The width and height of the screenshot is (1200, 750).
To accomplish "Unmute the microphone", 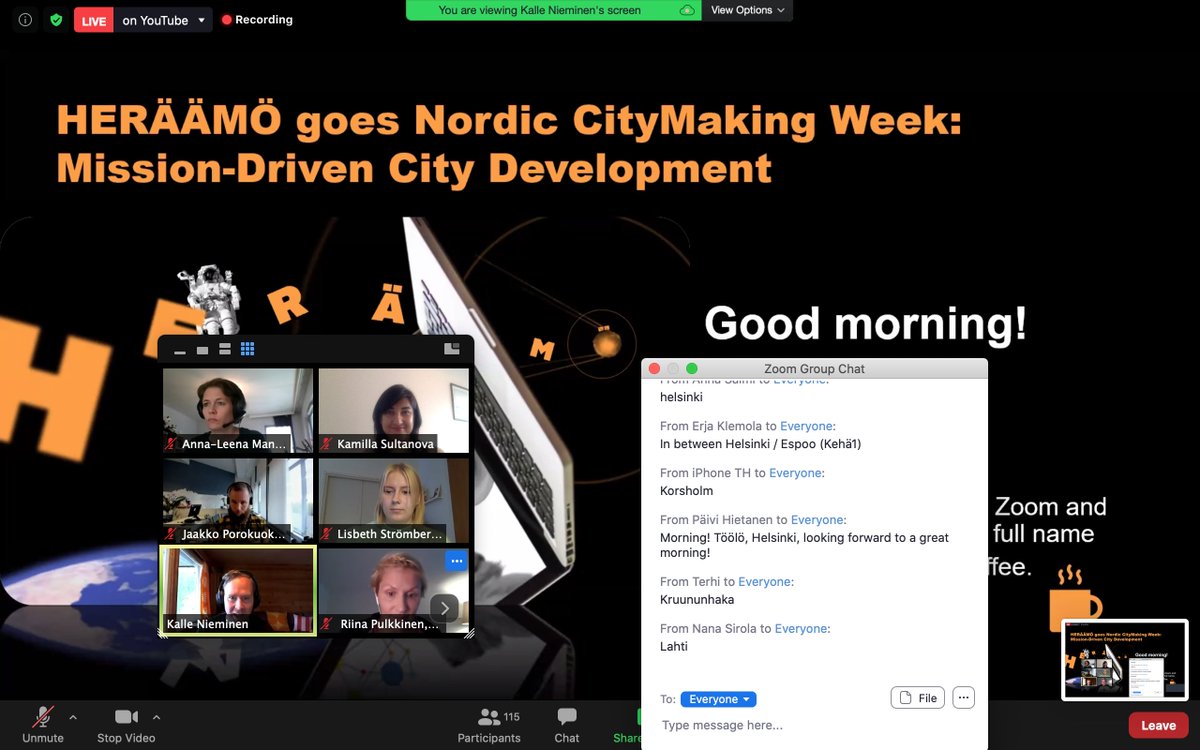I will [43, 724].
